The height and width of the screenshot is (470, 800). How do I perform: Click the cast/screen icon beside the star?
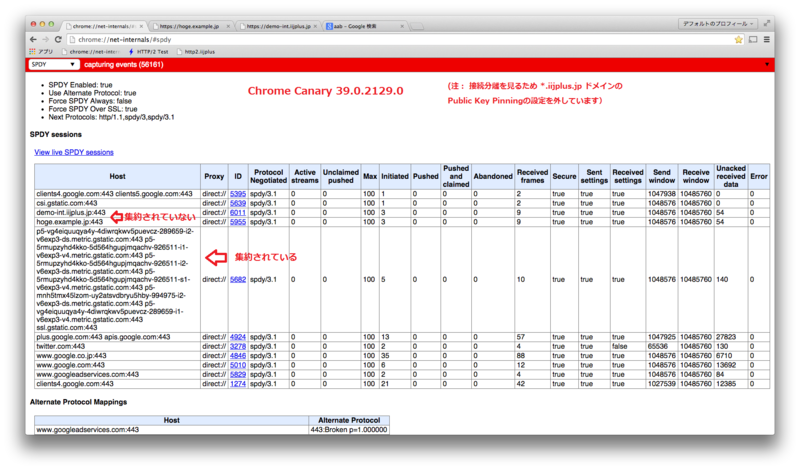coord(753,39)
